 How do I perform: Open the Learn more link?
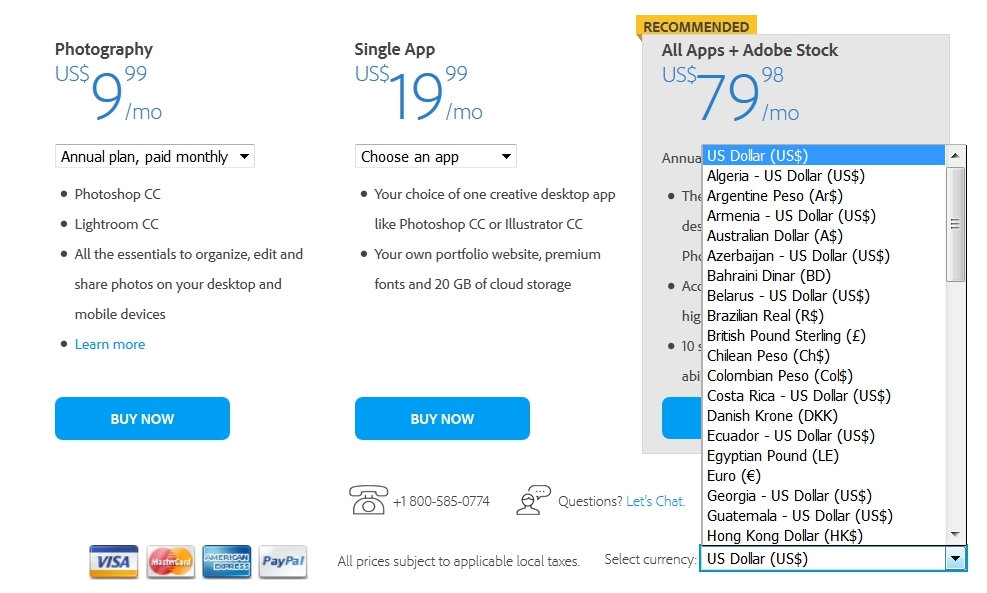(x=110, y=344)
